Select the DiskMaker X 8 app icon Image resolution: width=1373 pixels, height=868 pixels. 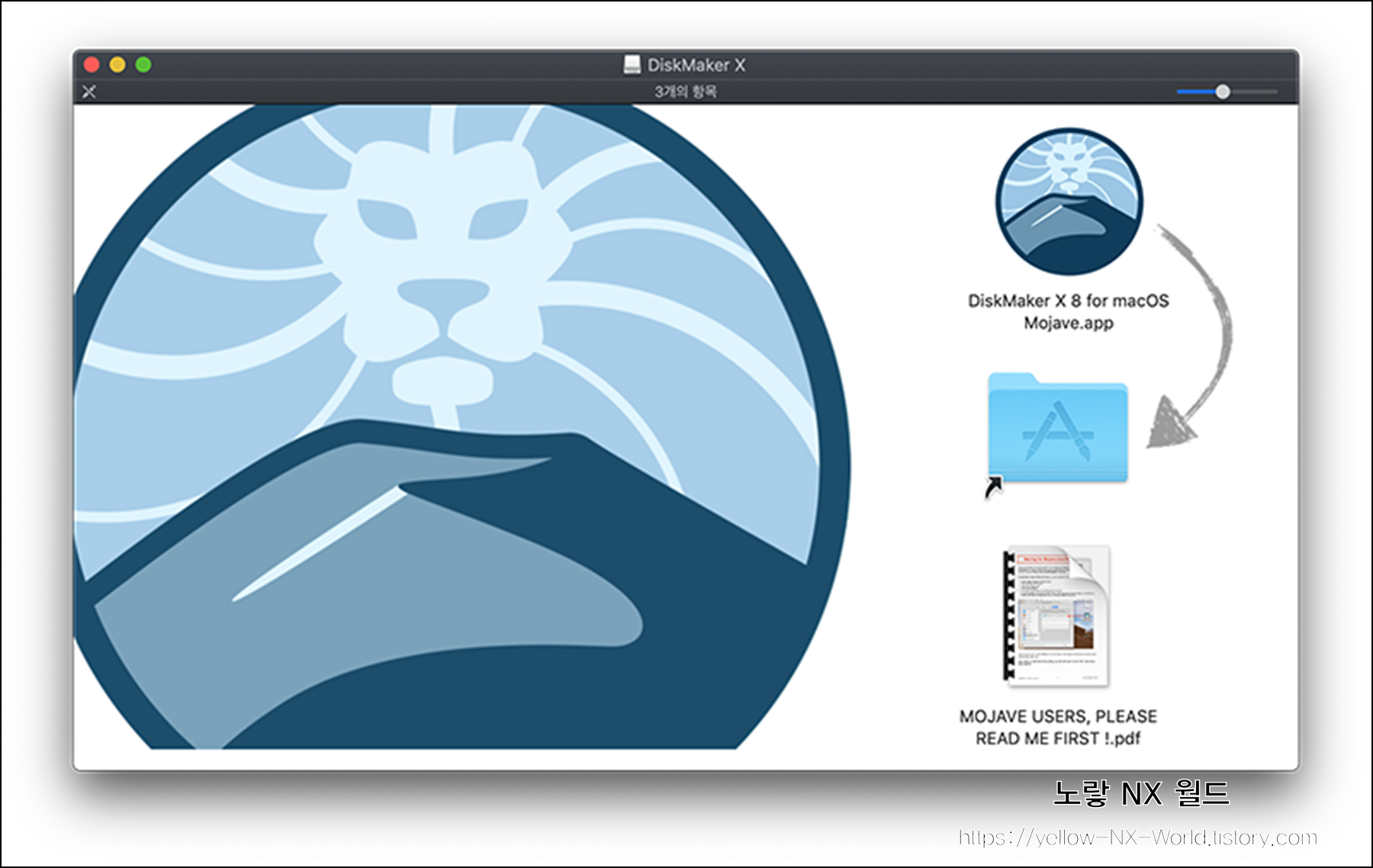1069,201
